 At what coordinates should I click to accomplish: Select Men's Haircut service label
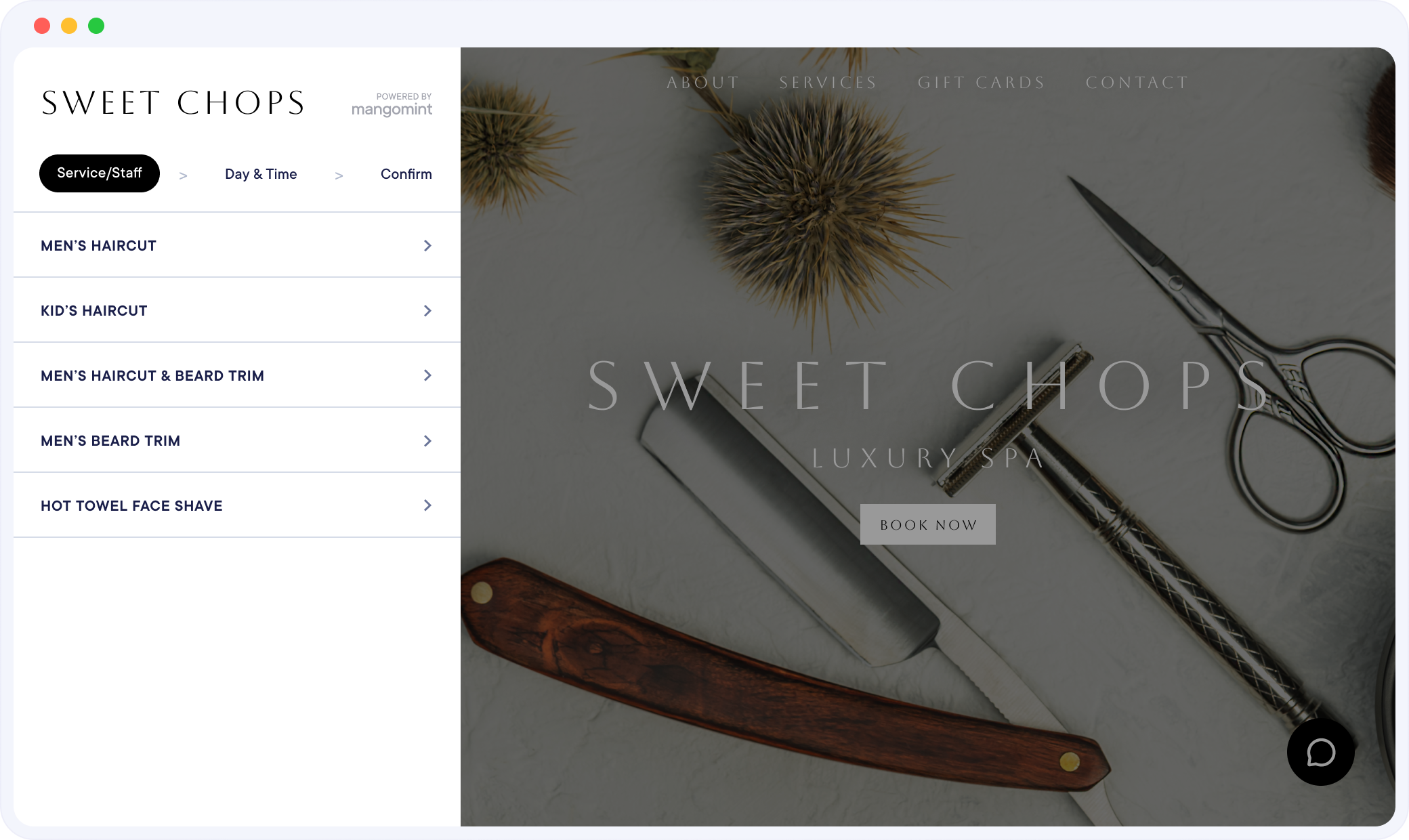coord(99,246)
